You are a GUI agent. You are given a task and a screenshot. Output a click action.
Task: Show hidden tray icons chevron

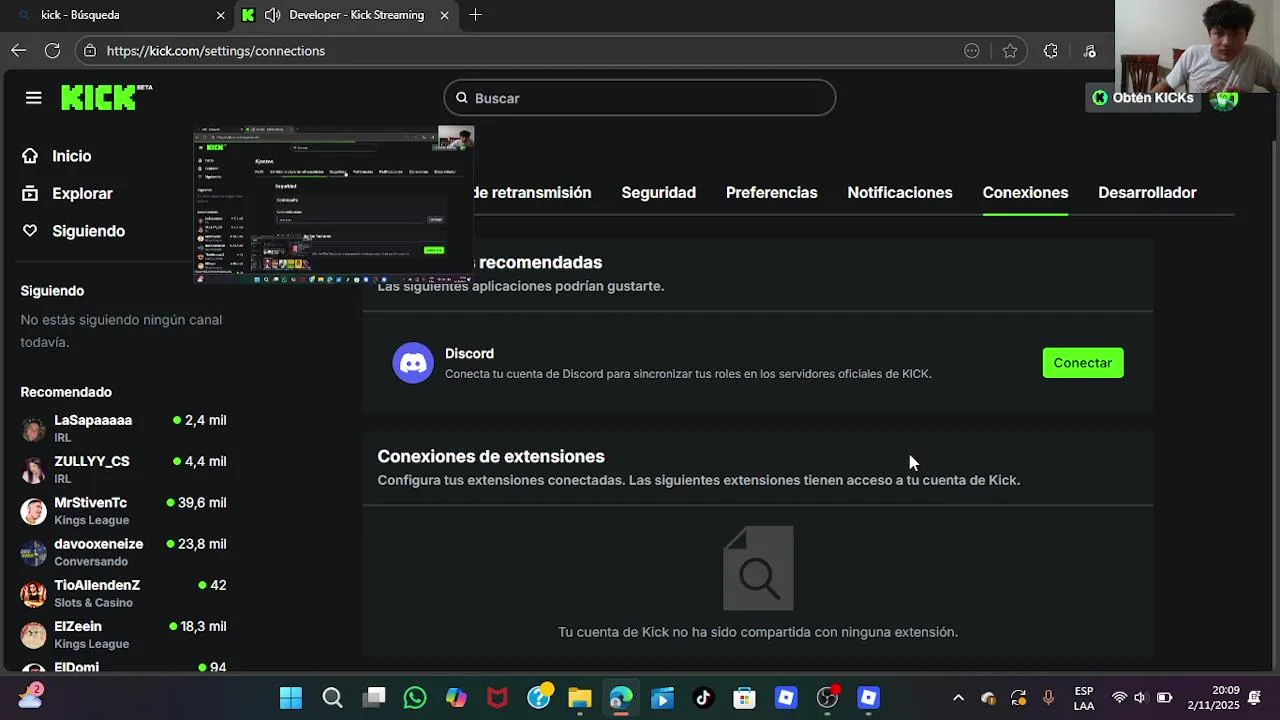[x=958, y=698]
